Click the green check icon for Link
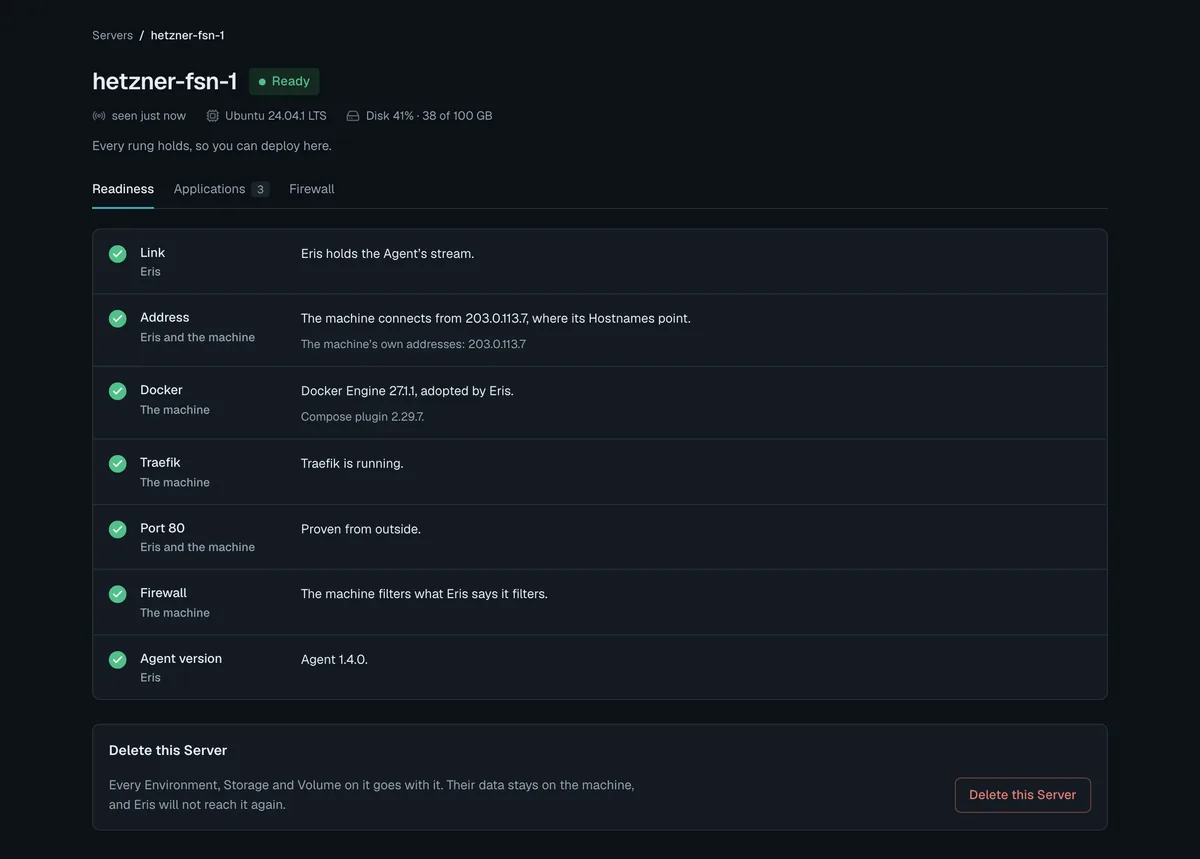1200x859 pixels. click(x=118, y=254)
